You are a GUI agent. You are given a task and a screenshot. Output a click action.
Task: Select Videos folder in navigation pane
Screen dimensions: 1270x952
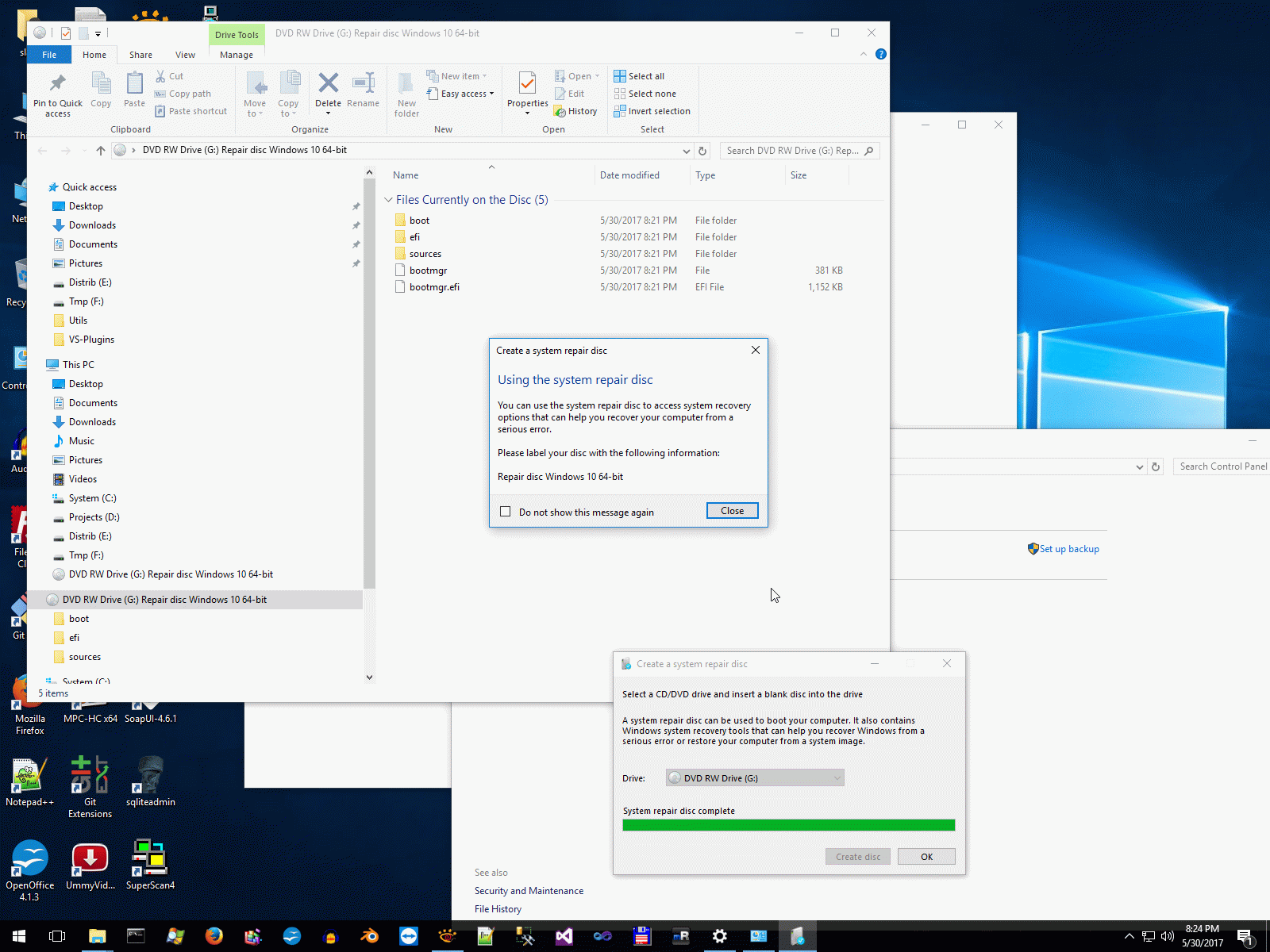click(83, 479)
